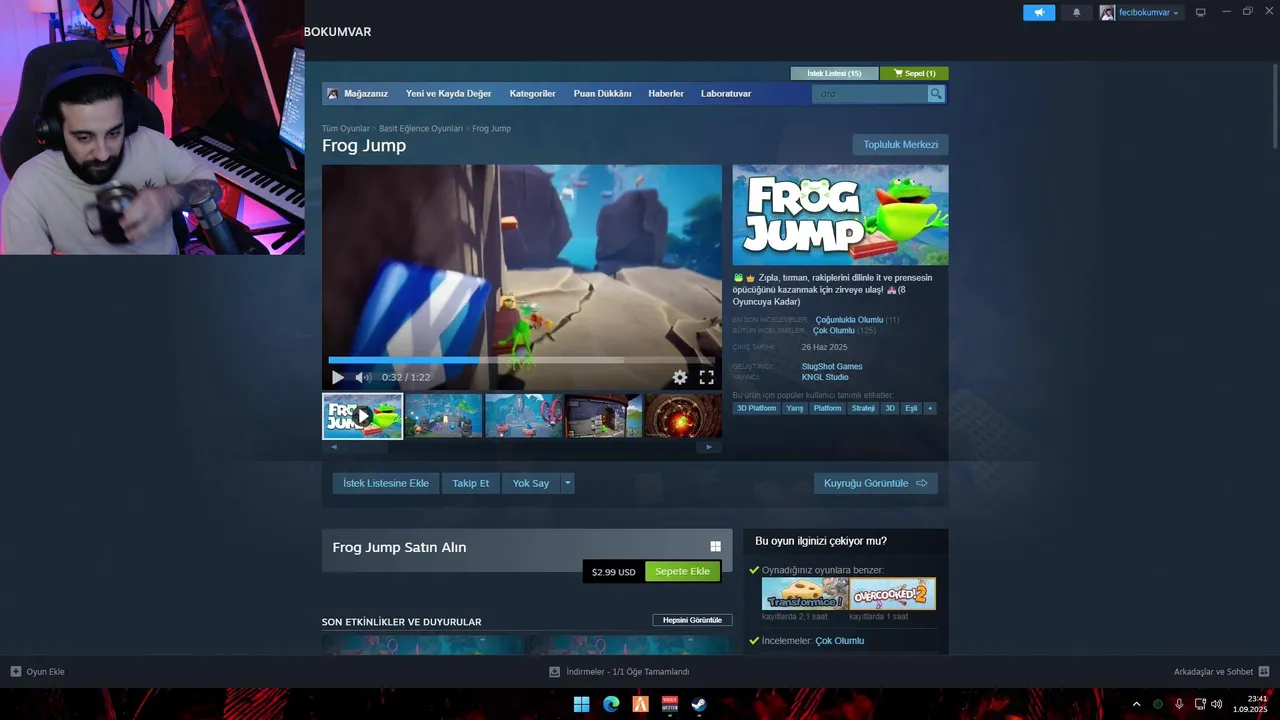1280x720 pixels.
Task: Click Kuyruğu Görüntüle button
Action: (876, 483)
